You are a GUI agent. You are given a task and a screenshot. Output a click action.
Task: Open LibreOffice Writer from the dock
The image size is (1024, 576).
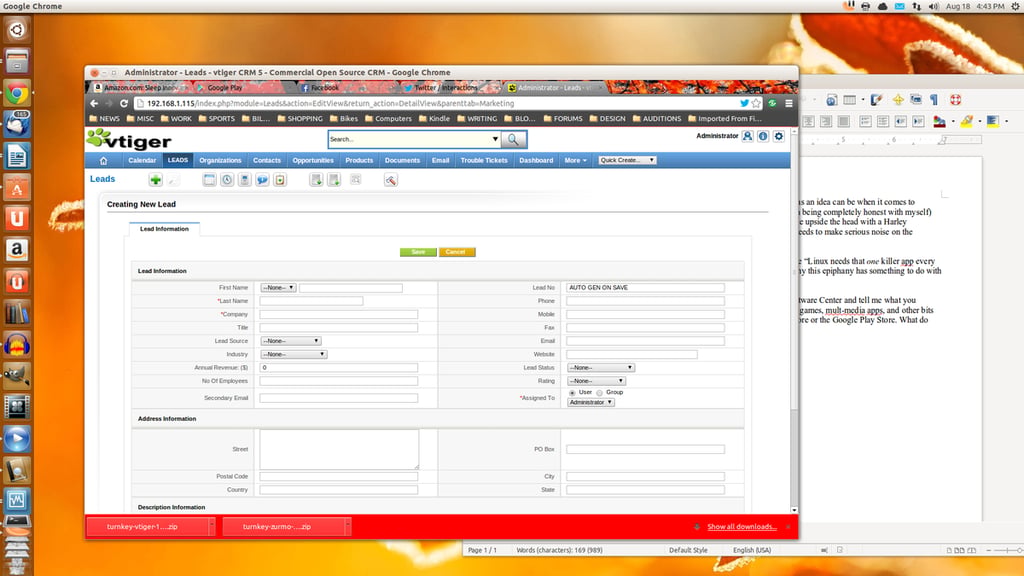pyautogui.click(x=17, y=156)
